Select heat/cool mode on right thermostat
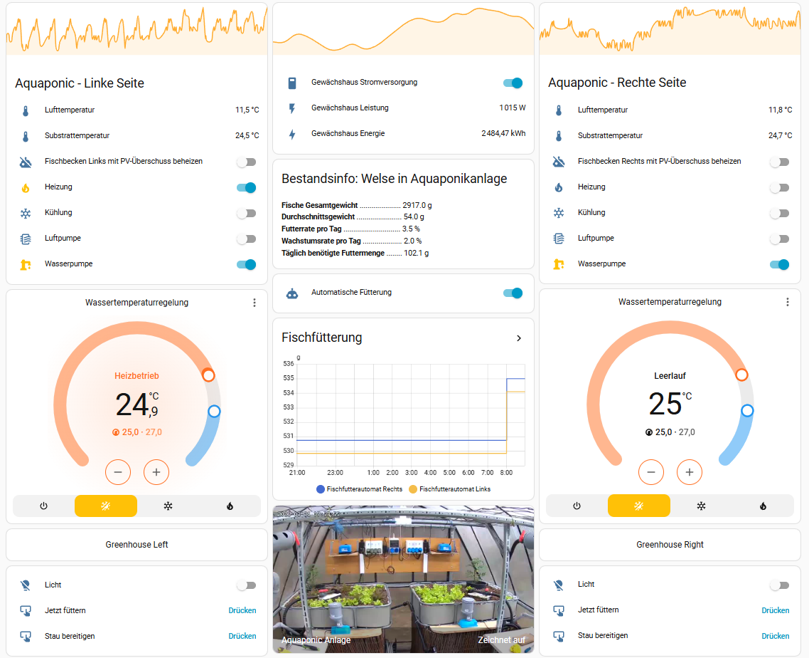Viewport: 809px width, 658px height. (639, 506)
